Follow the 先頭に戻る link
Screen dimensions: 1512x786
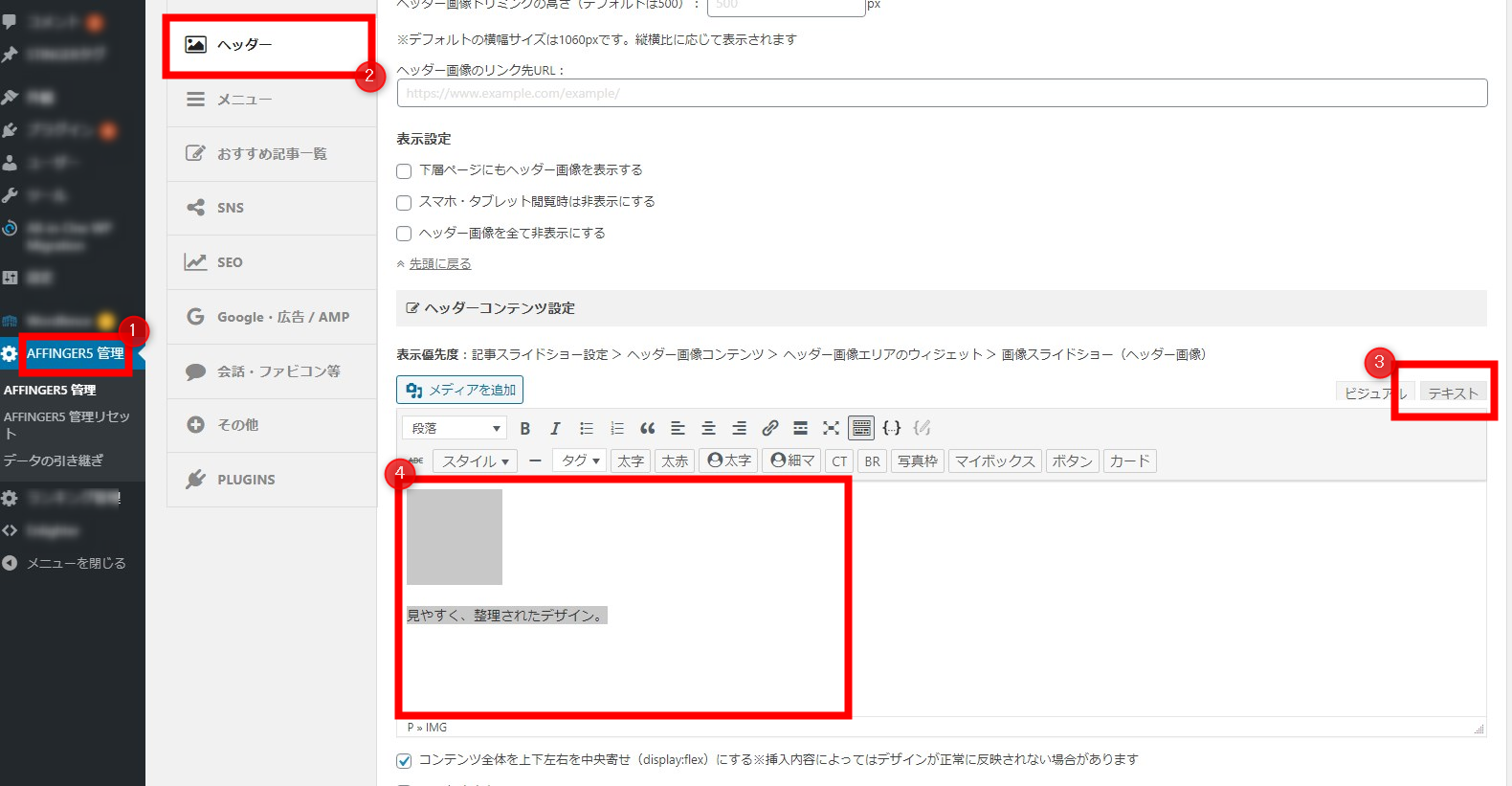click(440, 263)
